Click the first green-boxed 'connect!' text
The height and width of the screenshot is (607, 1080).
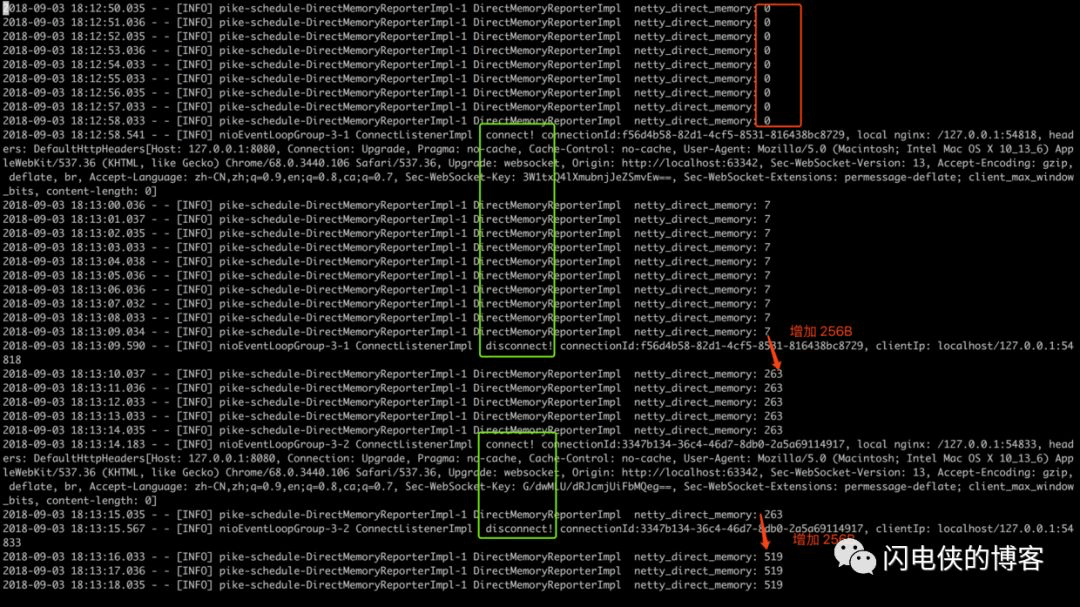pos(510,135)
